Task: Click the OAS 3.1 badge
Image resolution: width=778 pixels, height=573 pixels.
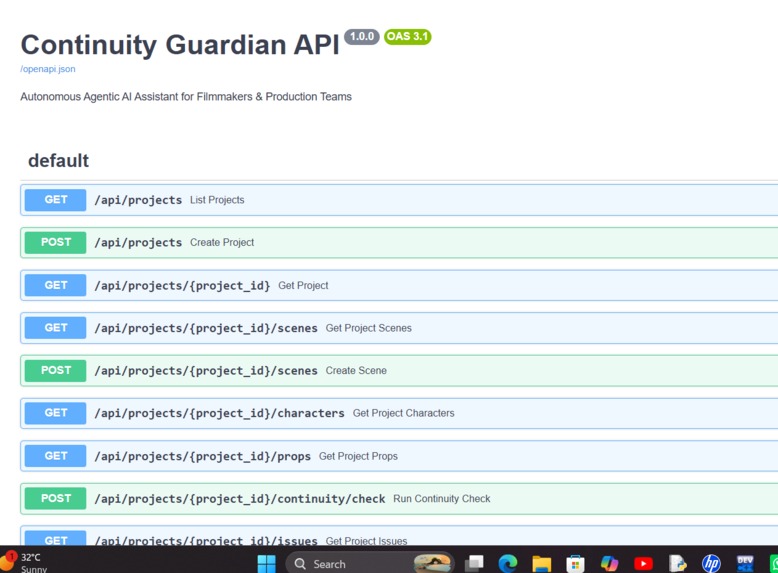Action: coord(407,37)
